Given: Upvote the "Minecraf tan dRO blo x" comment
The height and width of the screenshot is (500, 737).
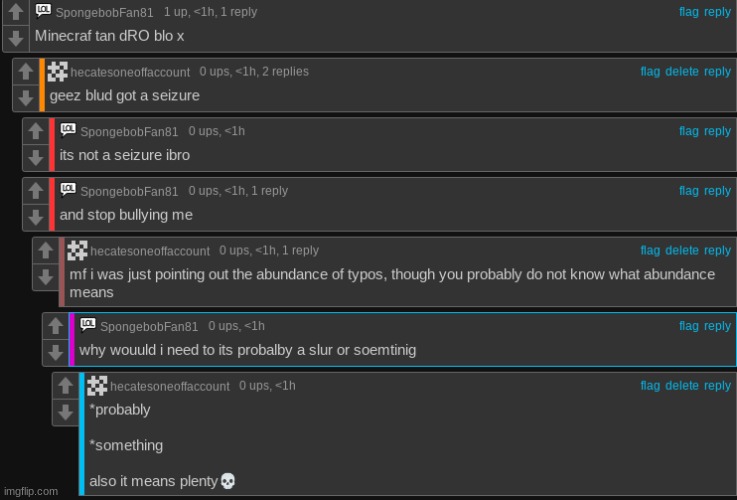Looking at the screenshot, I should point(15,13).
